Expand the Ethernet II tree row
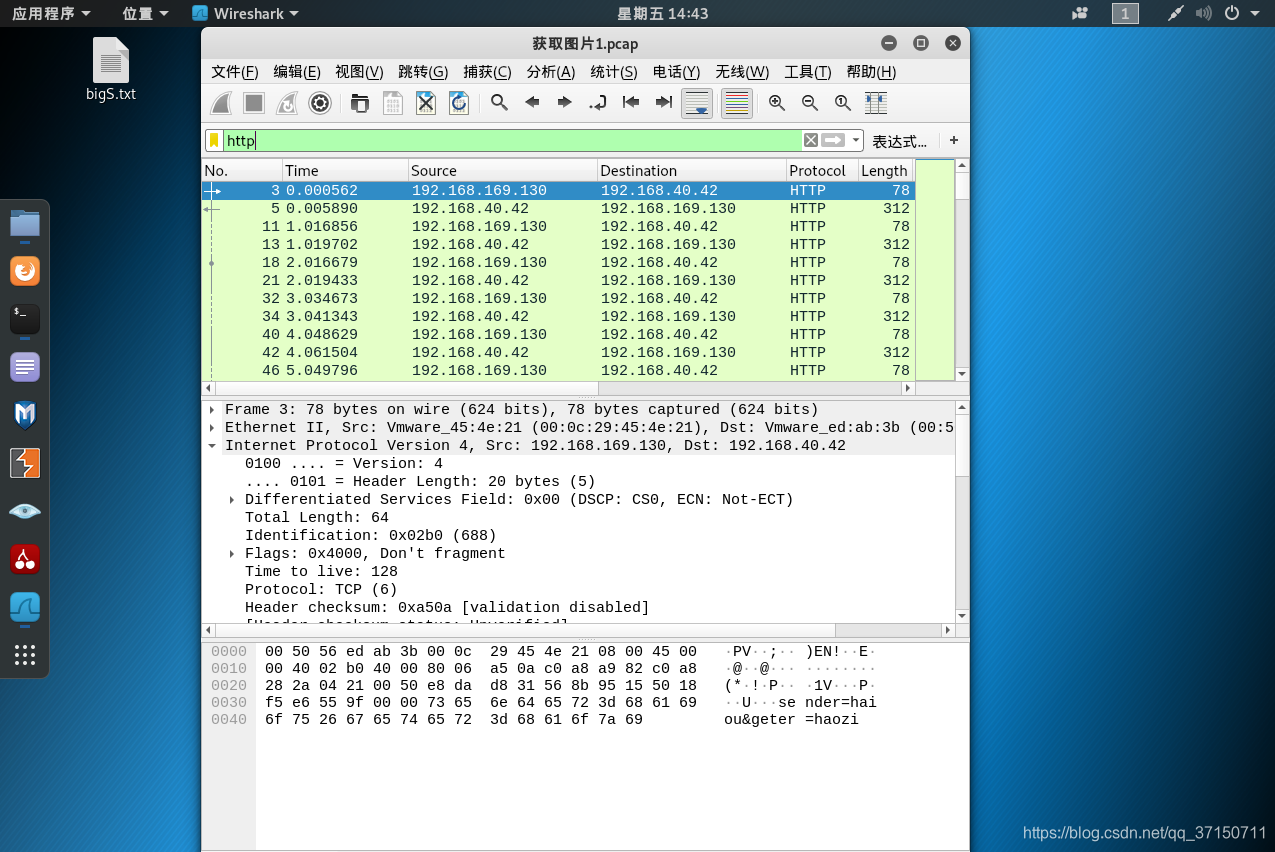Viewport: 1275px width, 852px height. click(212, 428)
